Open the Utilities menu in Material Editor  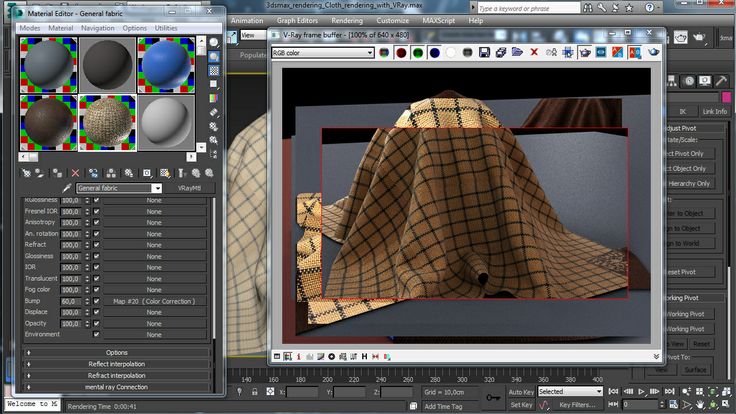tap(166, 28)
